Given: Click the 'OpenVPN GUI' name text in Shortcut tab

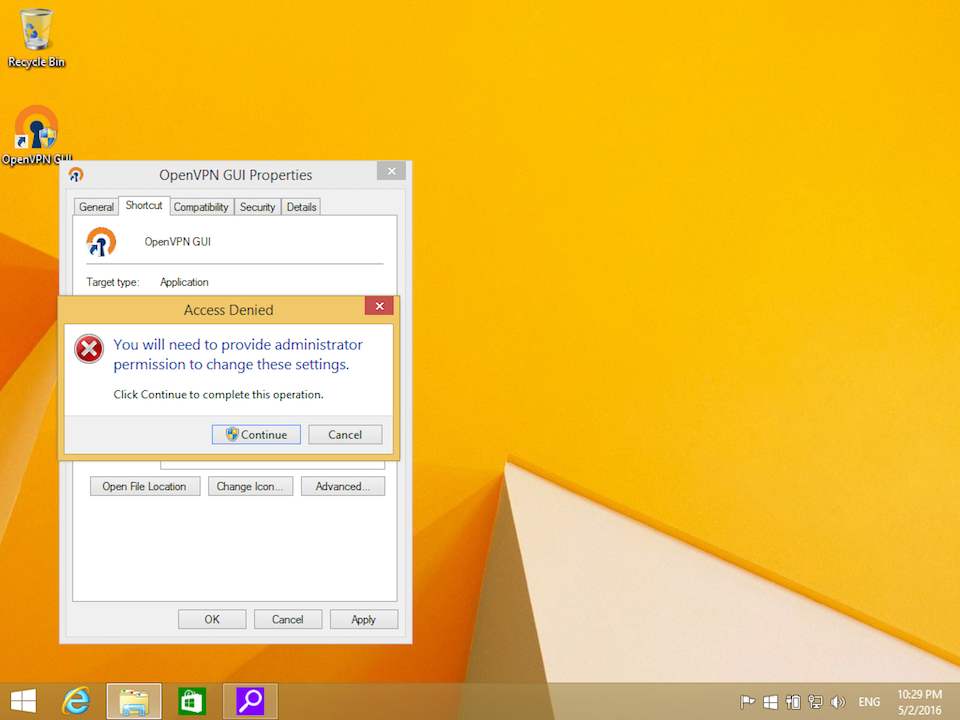Looking at the screenshot, I should point(178,242).
